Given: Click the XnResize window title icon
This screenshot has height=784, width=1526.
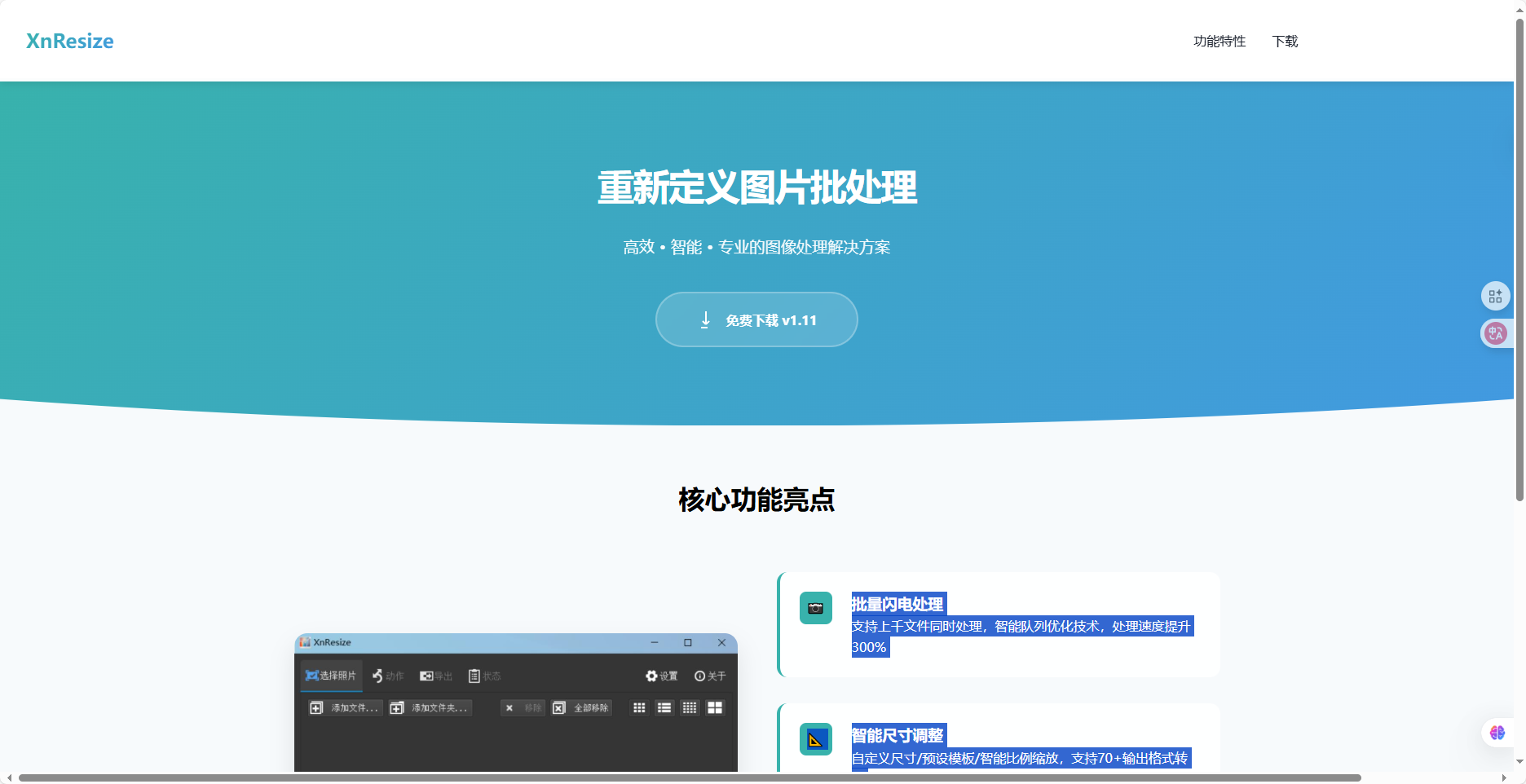Looking at the screenshot, I should [x=305, y=642].
